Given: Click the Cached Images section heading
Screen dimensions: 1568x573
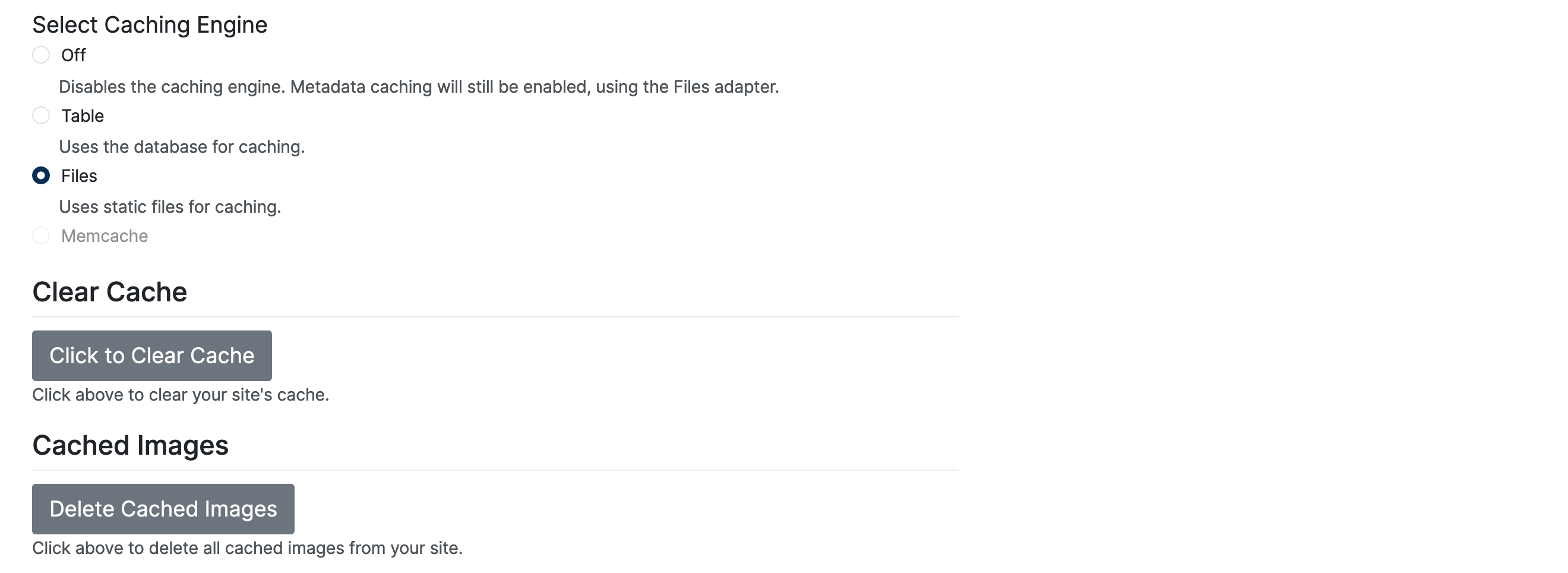Looking at the screenshot, I should [130, 446].
